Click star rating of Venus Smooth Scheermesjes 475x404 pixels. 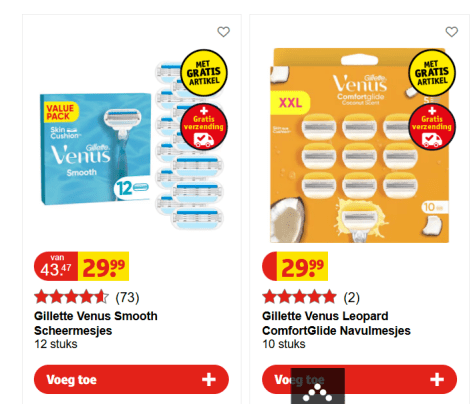71,297
